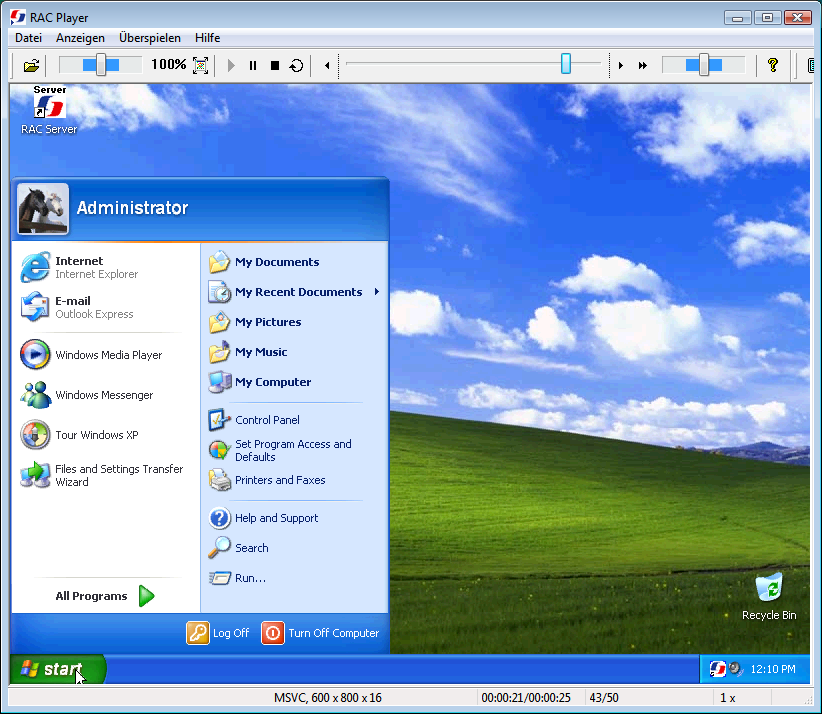Open the Hilfe menu
Image resolution: width=822 pixels, height=714 pixels.
[x=208, y=38]
